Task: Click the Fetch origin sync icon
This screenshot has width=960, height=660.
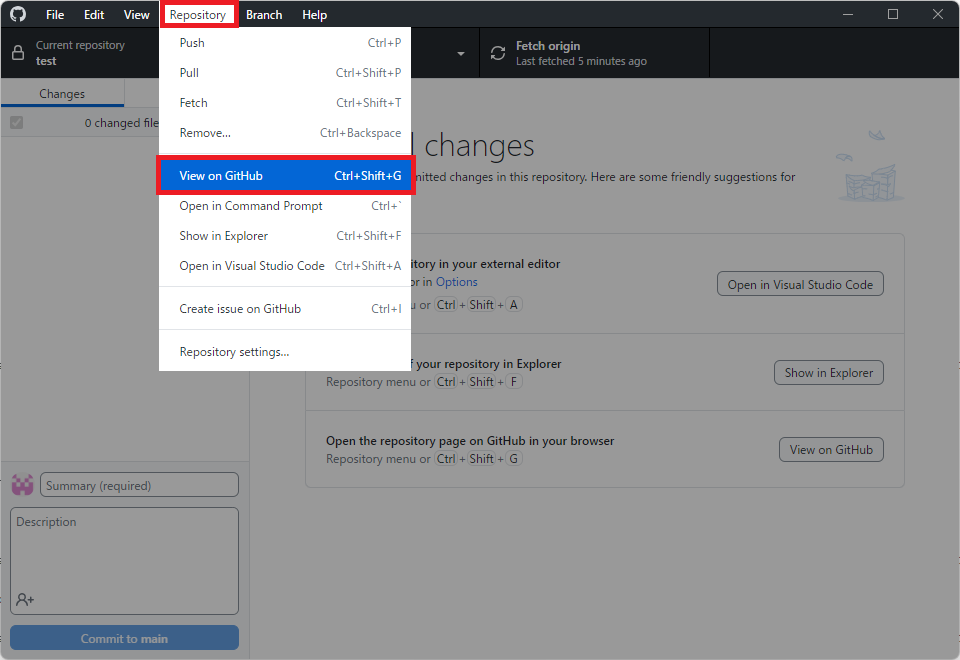Action: pyautogui.click(x=498, y=53)
